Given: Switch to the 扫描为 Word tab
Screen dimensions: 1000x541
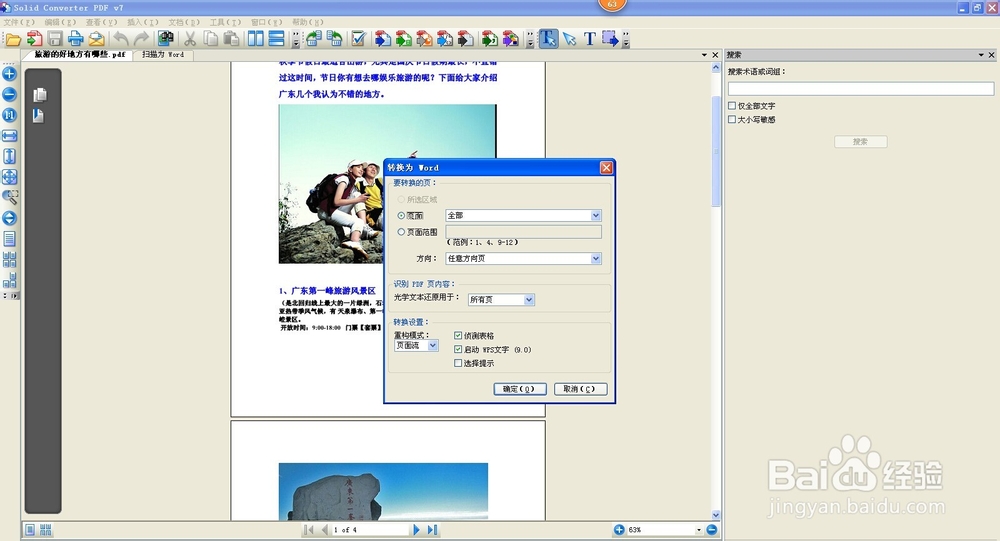Looking at the screenshot, I should click(163, 55).
